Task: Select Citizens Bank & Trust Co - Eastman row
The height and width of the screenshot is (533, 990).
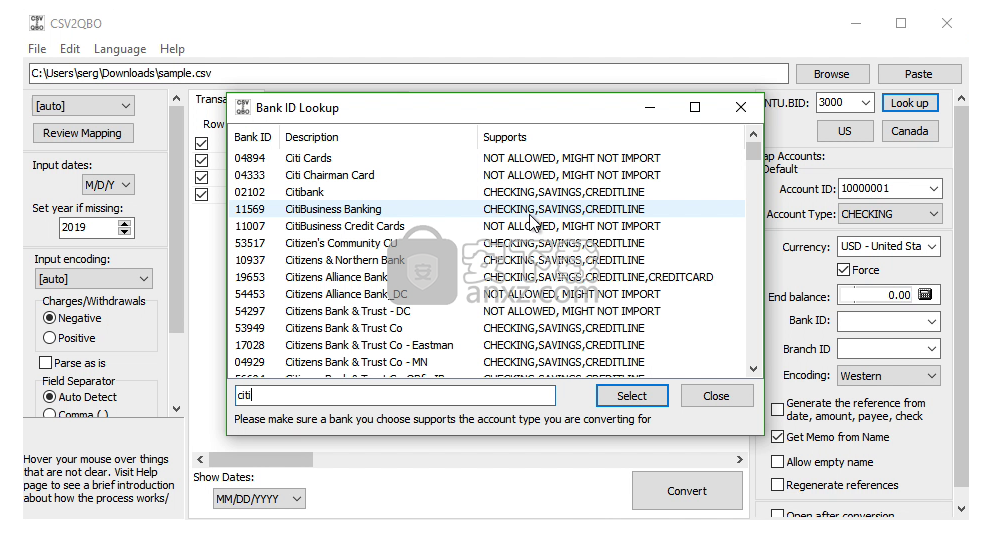Action: [x=486, y=345]
